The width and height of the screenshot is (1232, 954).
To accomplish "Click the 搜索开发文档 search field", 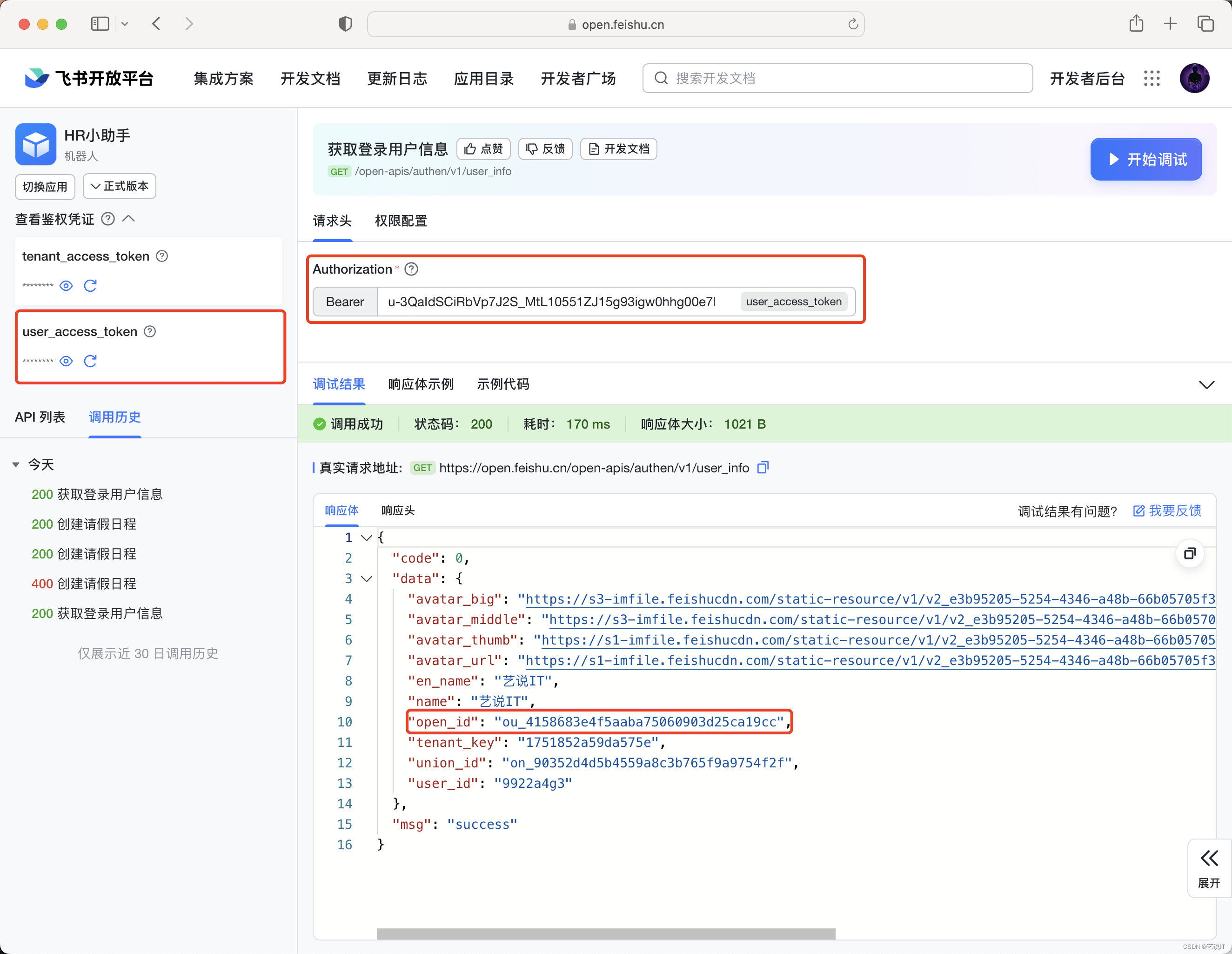I will point(837,79).
